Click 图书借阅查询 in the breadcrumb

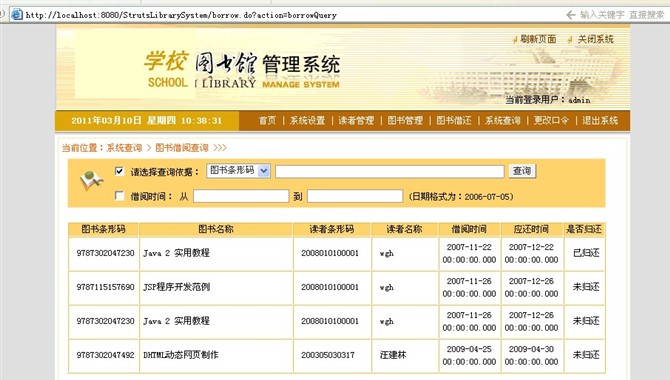182,148
